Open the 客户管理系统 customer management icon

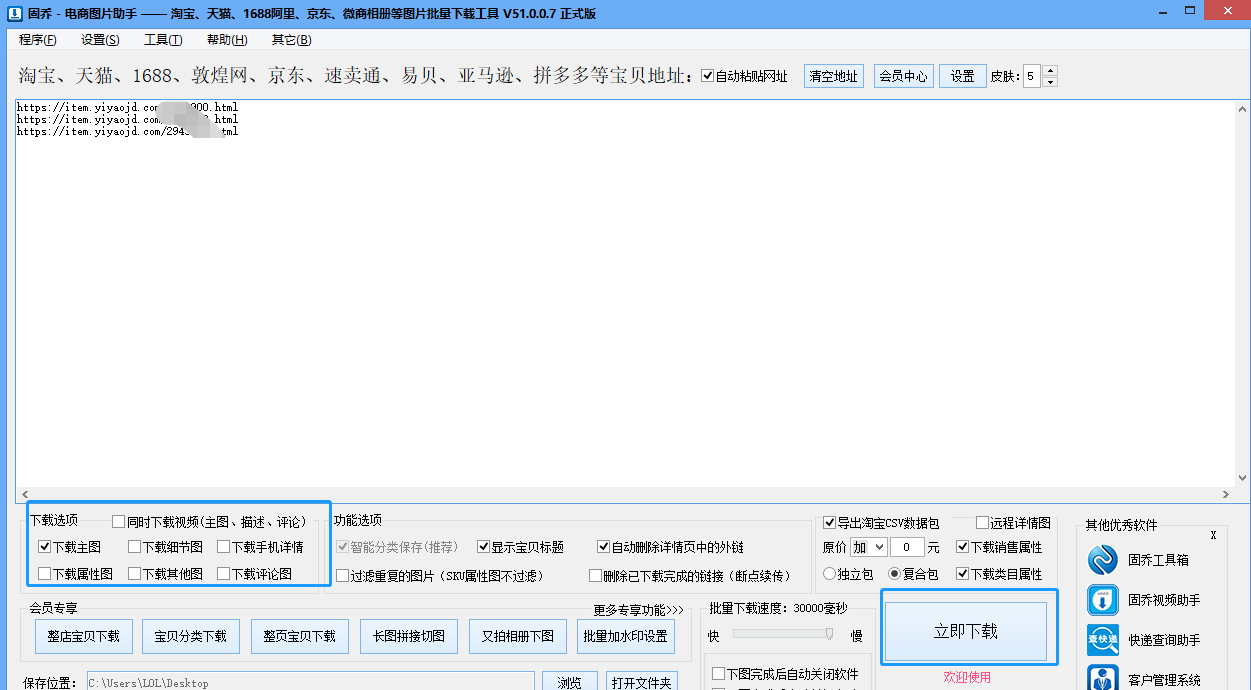[x=1103, y=676]
